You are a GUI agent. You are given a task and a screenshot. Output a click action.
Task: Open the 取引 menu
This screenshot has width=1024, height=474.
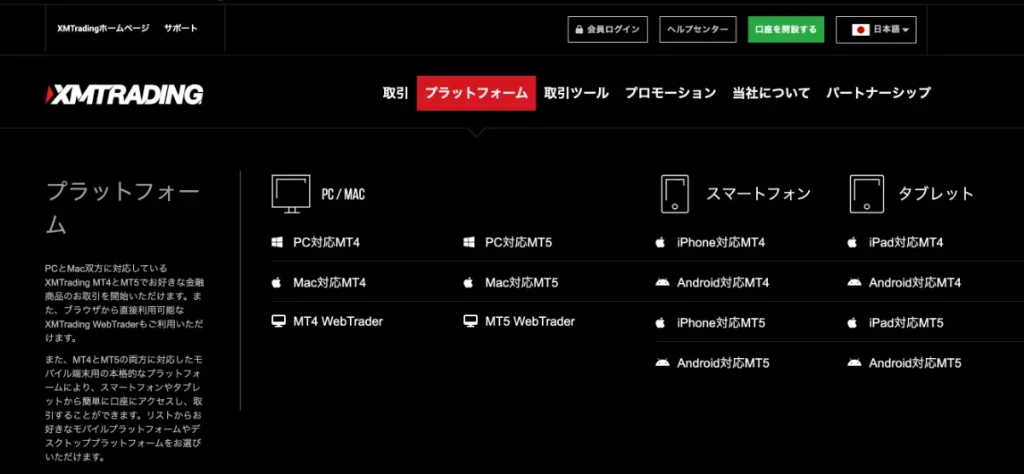(x=395, y=93)
